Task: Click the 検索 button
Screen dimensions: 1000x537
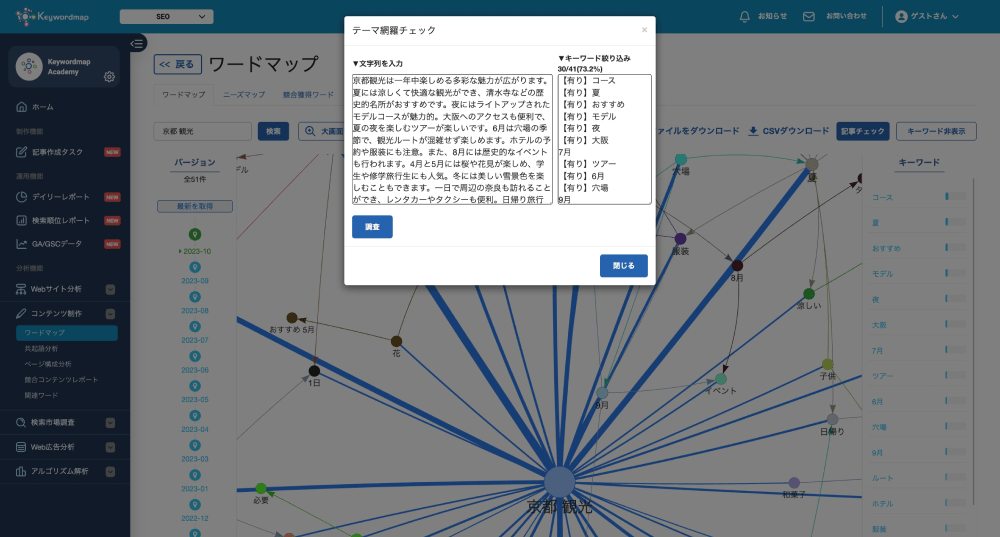Action: (x=273, y=131)
